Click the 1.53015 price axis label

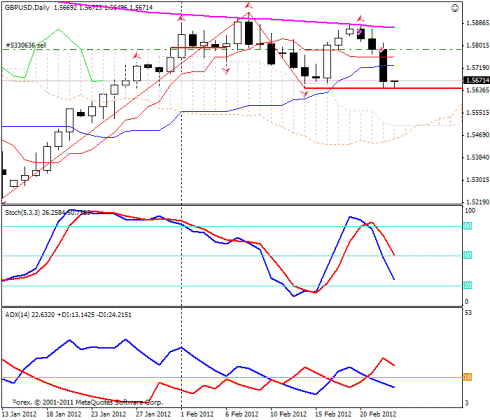pyautogui.click(x=478, y=180)
